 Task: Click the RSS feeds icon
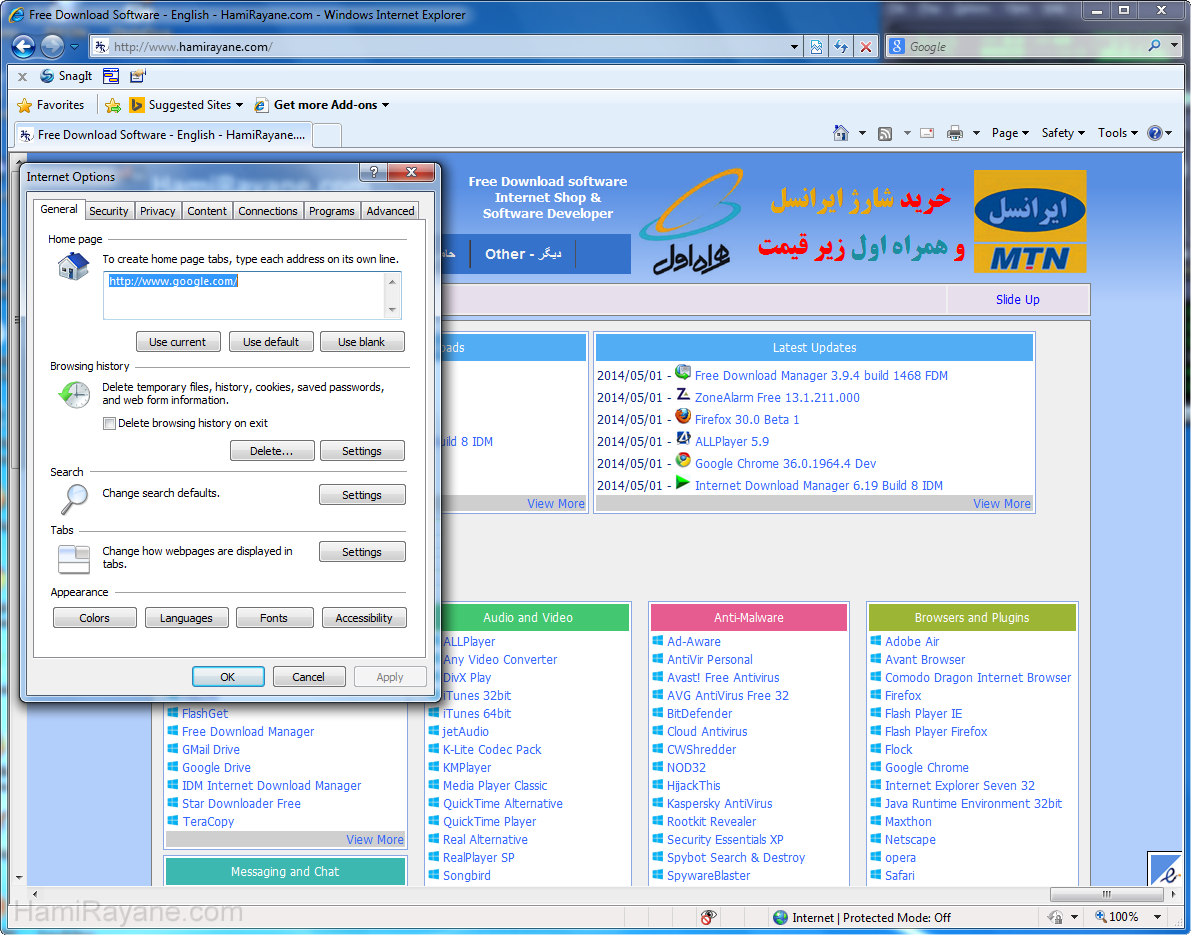(x=885, y=134)
